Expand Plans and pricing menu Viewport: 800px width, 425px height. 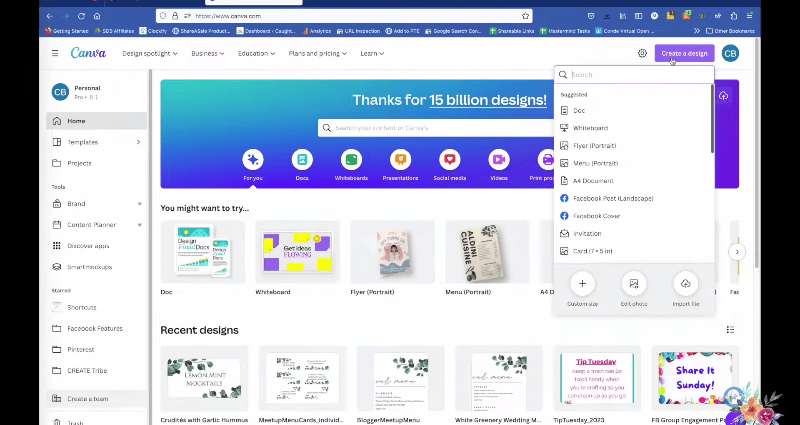point(317,53)
